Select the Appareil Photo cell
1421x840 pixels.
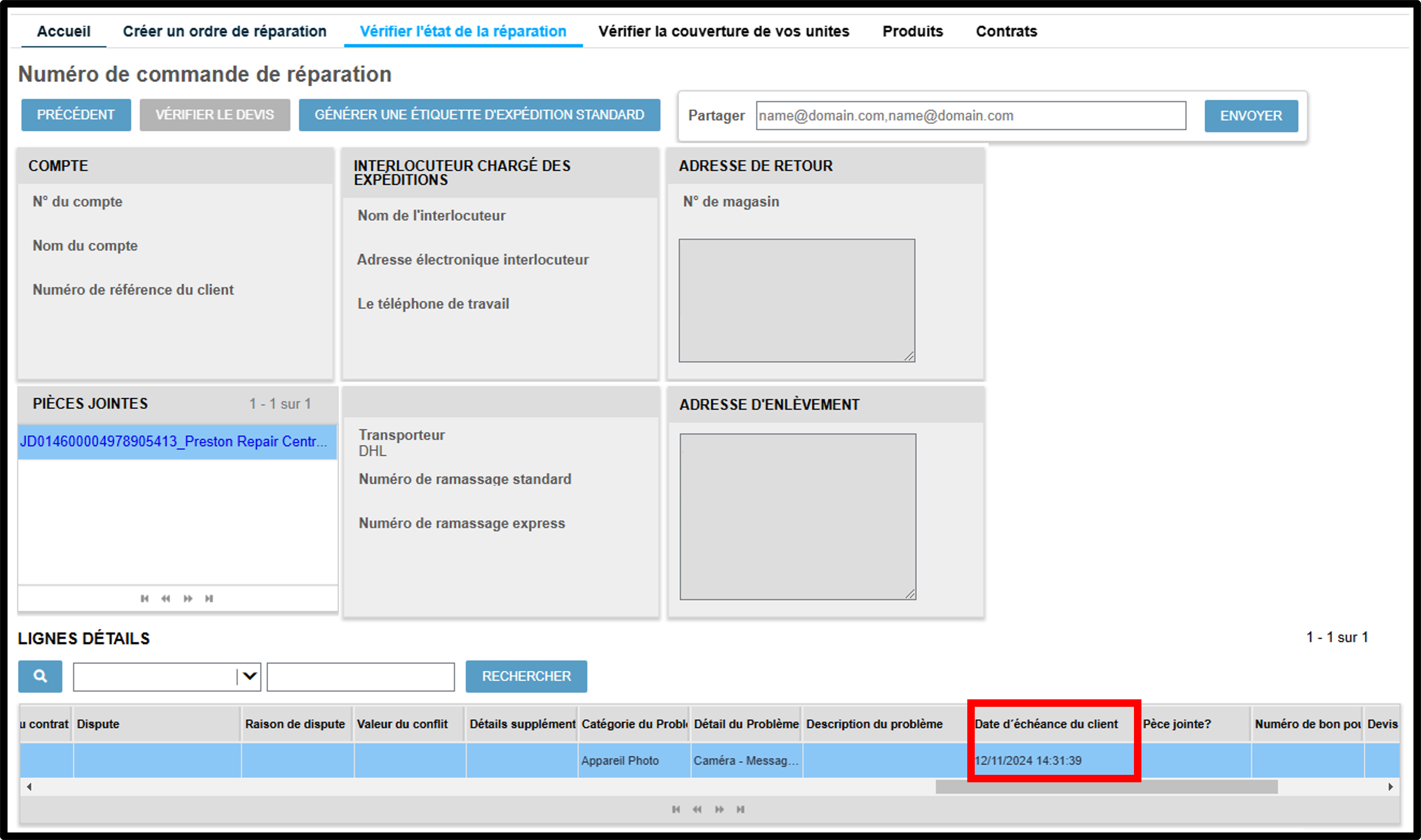click(634, 761)
